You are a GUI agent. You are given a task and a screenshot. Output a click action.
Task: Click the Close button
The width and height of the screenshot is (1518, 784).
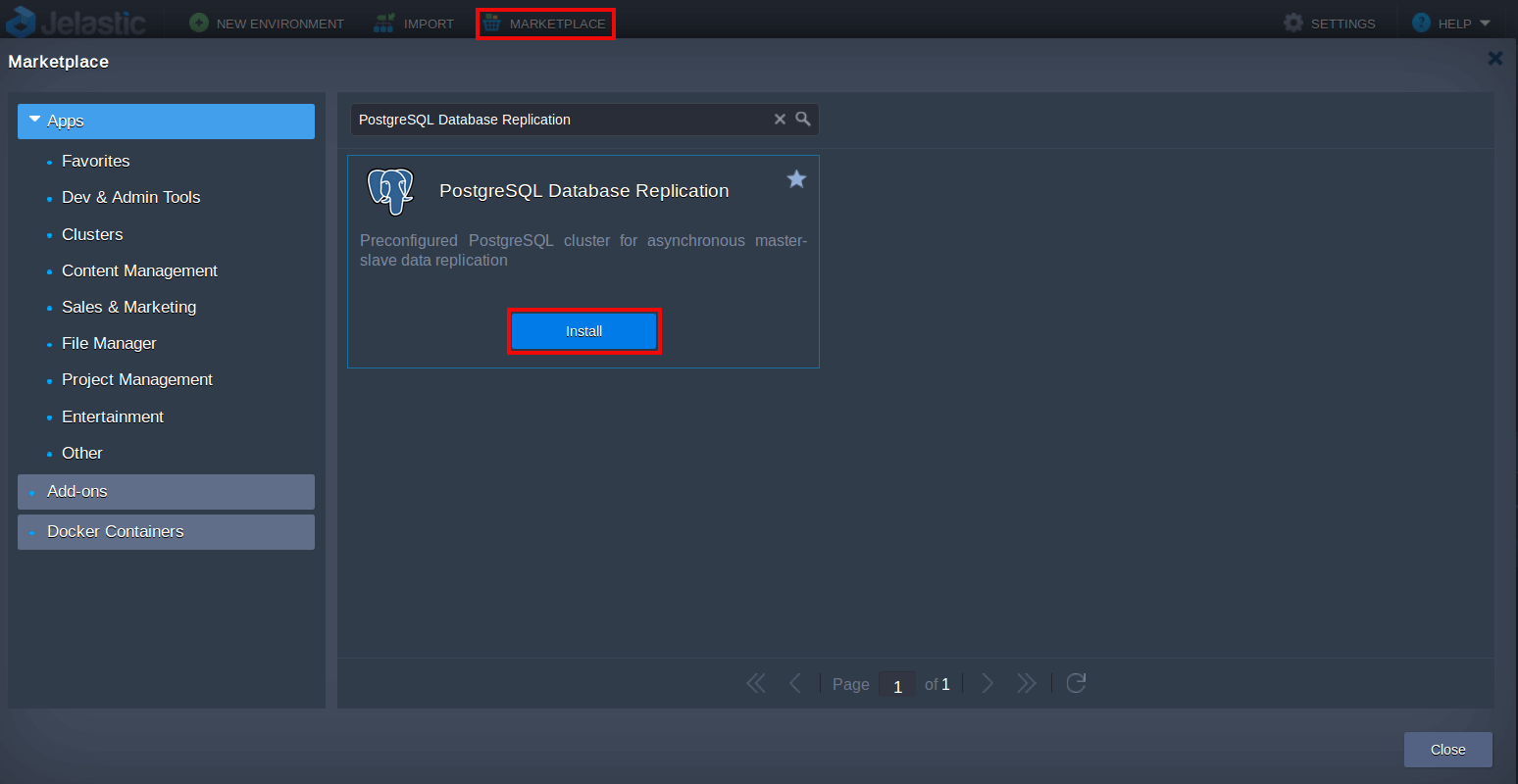pyautogui.click(x=1448, y=750)
